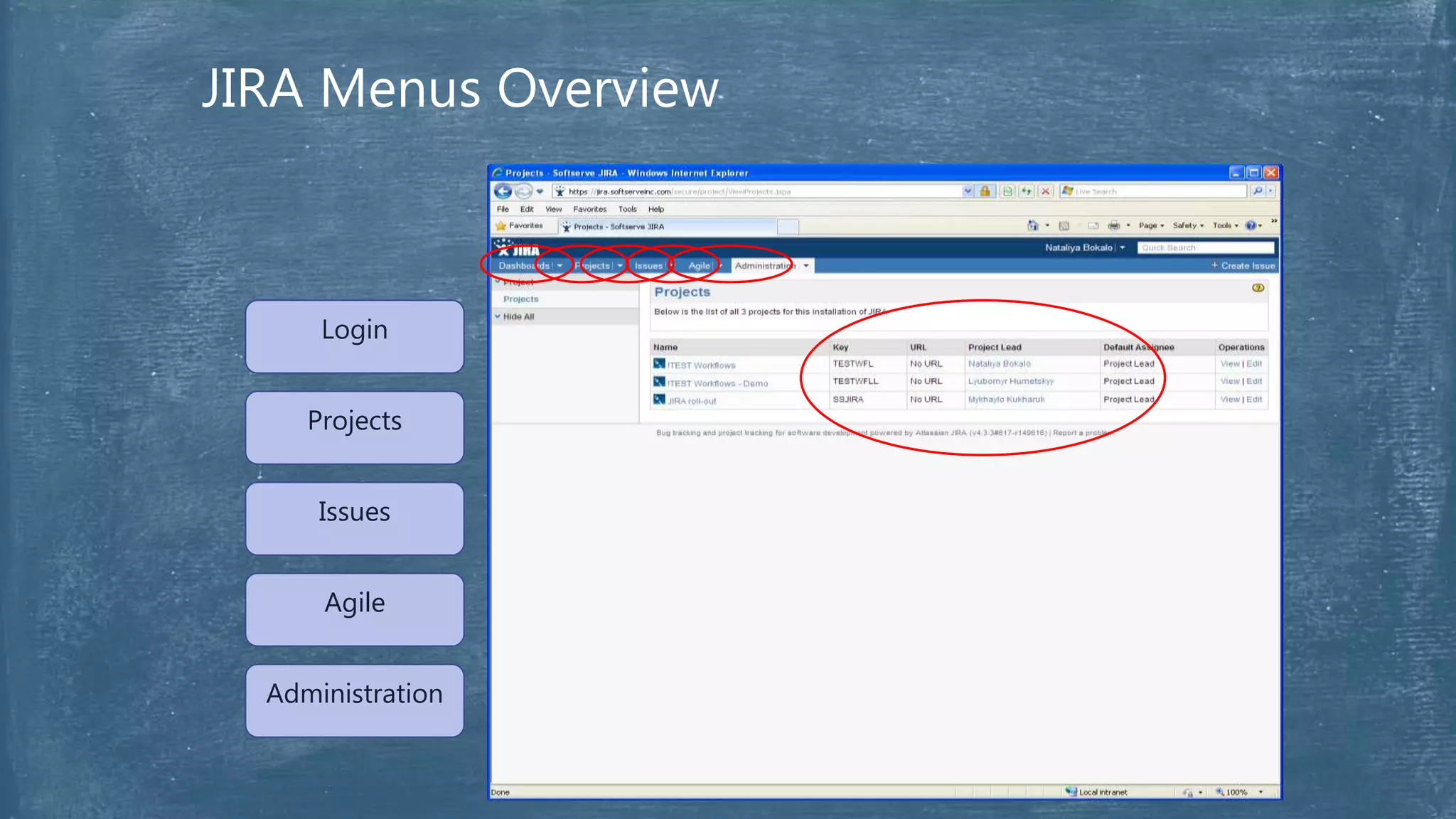Viewport: 1456px width, 819px height.
Task: Open the Tools menu in menu bar
Action: [628, 209]
